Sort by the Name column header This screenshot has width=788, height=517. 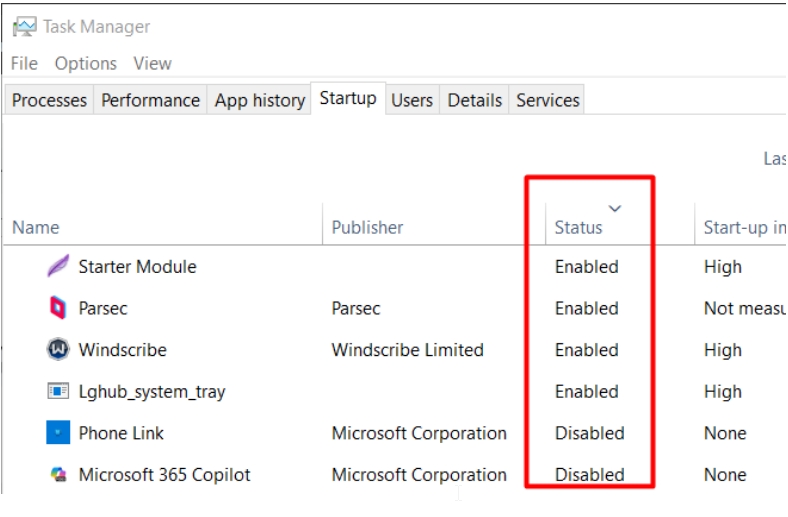(x=36, y=227)
